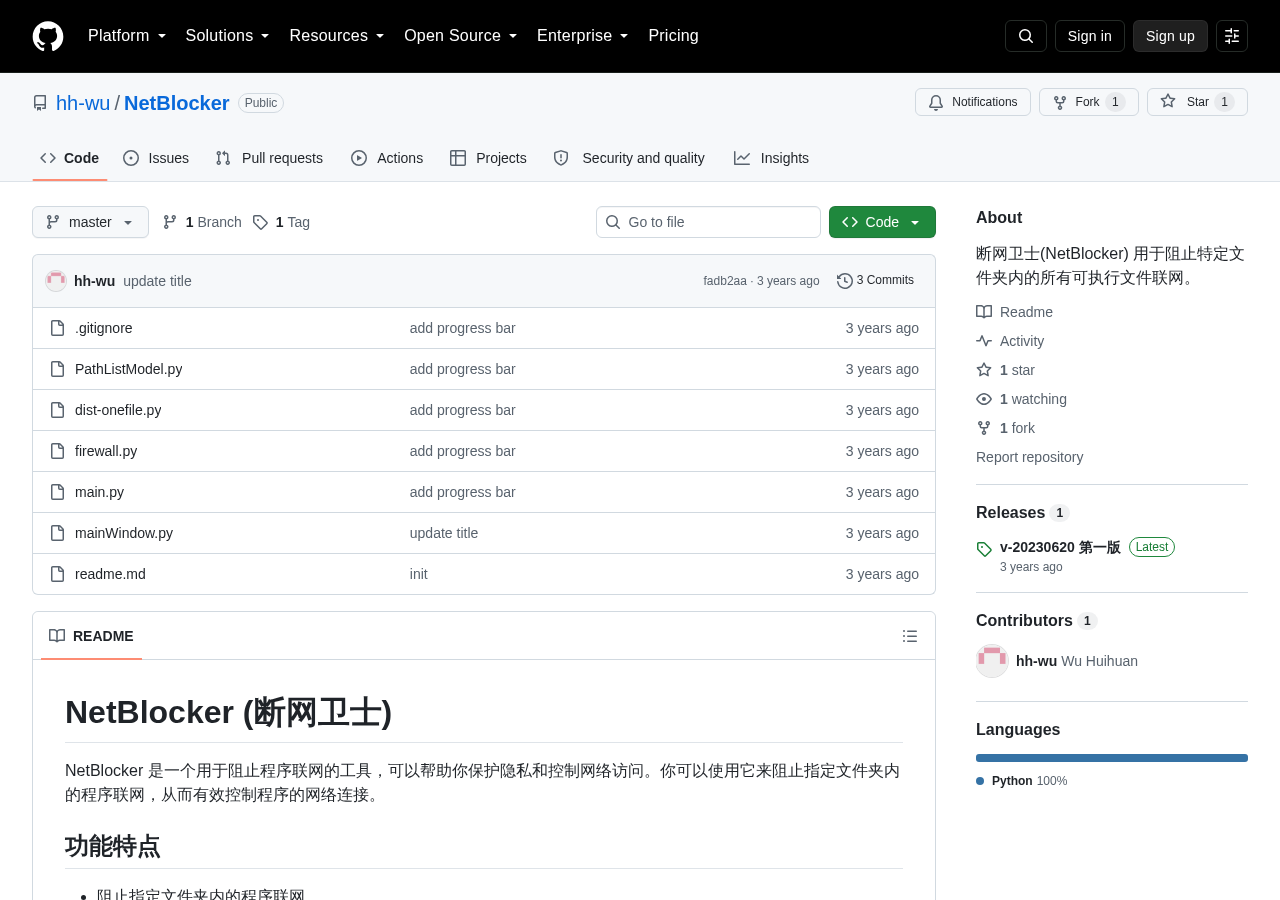Open the mainWindow.py file
Image resolution: width=1280 pixels, height=900 pixels.
coord(124,533)
